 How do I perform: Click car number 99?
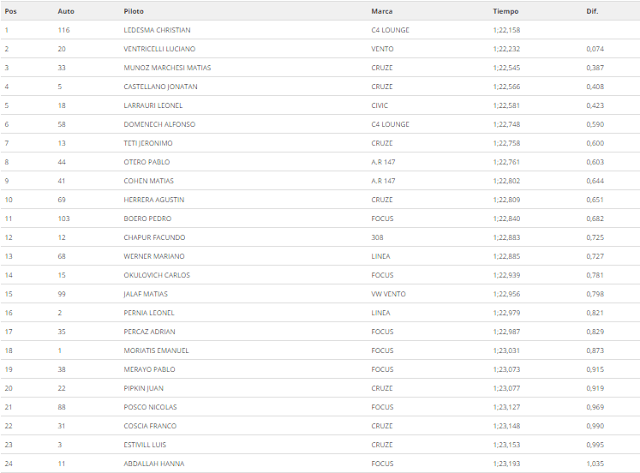point(62,294)
